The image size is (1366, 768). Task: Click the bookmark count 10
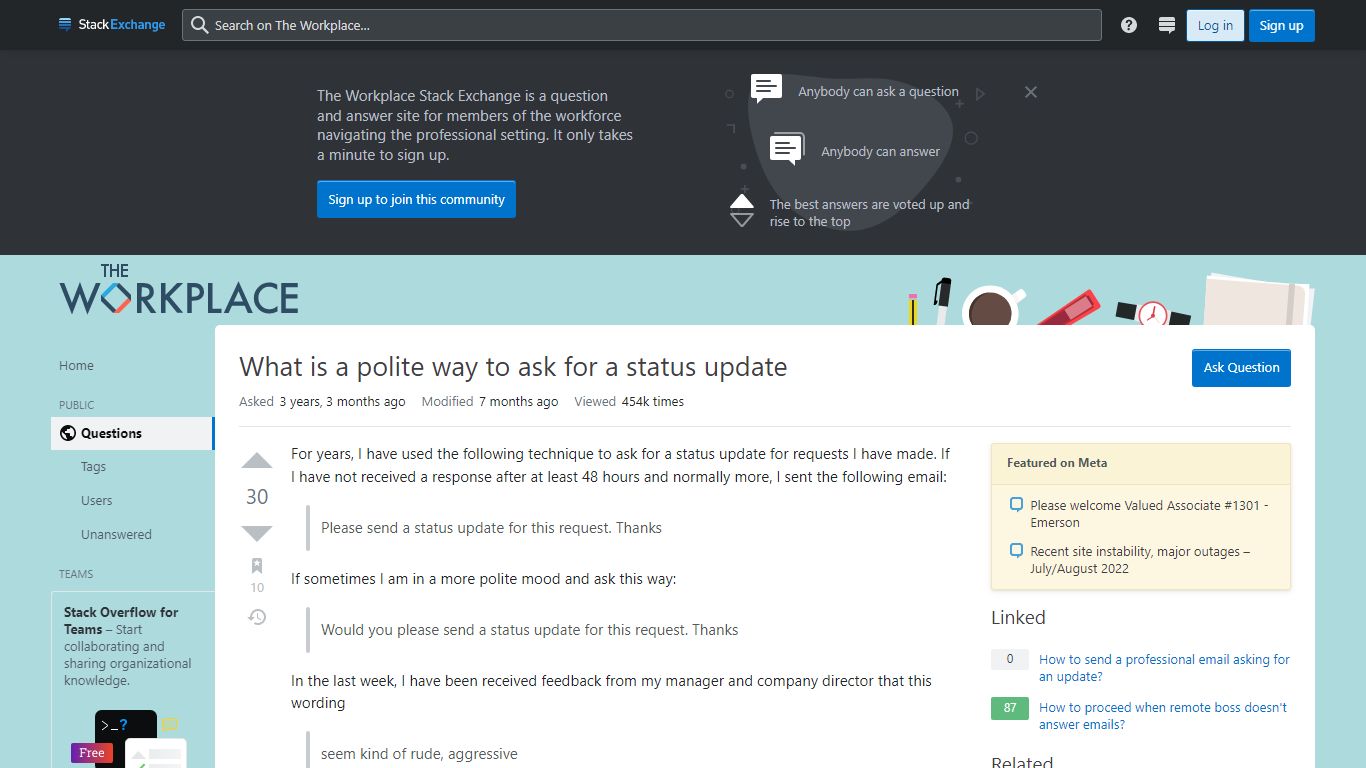257,587
